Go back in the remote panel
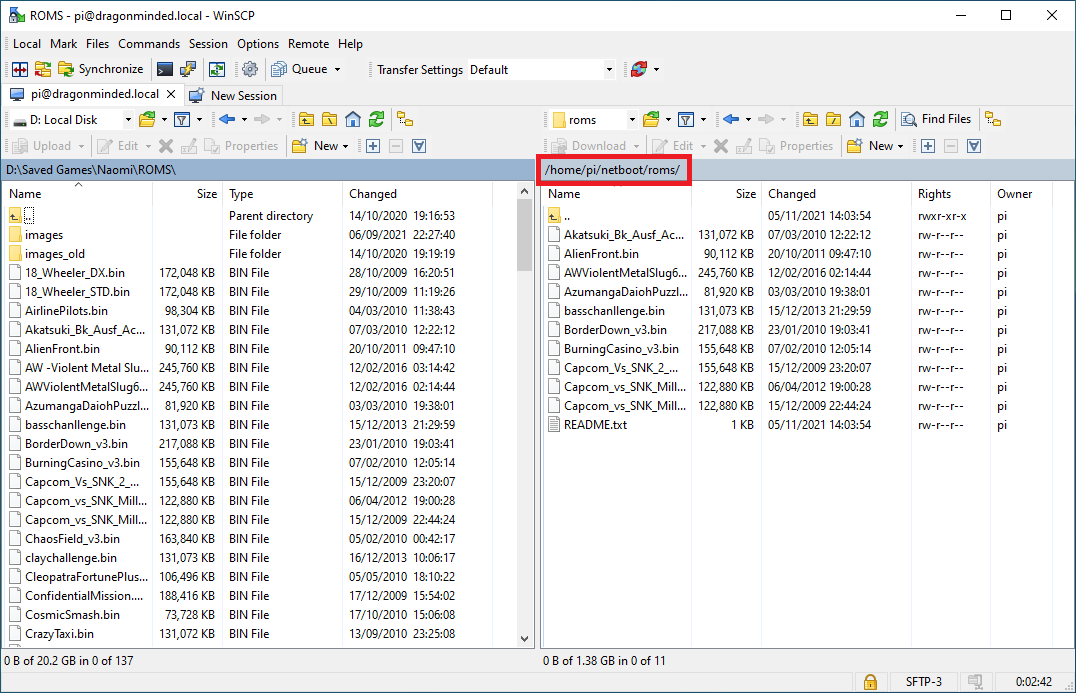This screenshot has width=1076, height=693. pyautogui.click(x=731, y=120)
